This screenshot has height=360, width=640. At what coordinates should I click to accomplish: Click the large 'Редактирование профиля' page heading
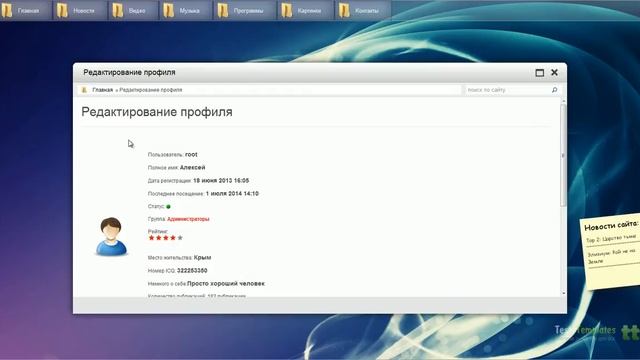click(x=157, y=112)
